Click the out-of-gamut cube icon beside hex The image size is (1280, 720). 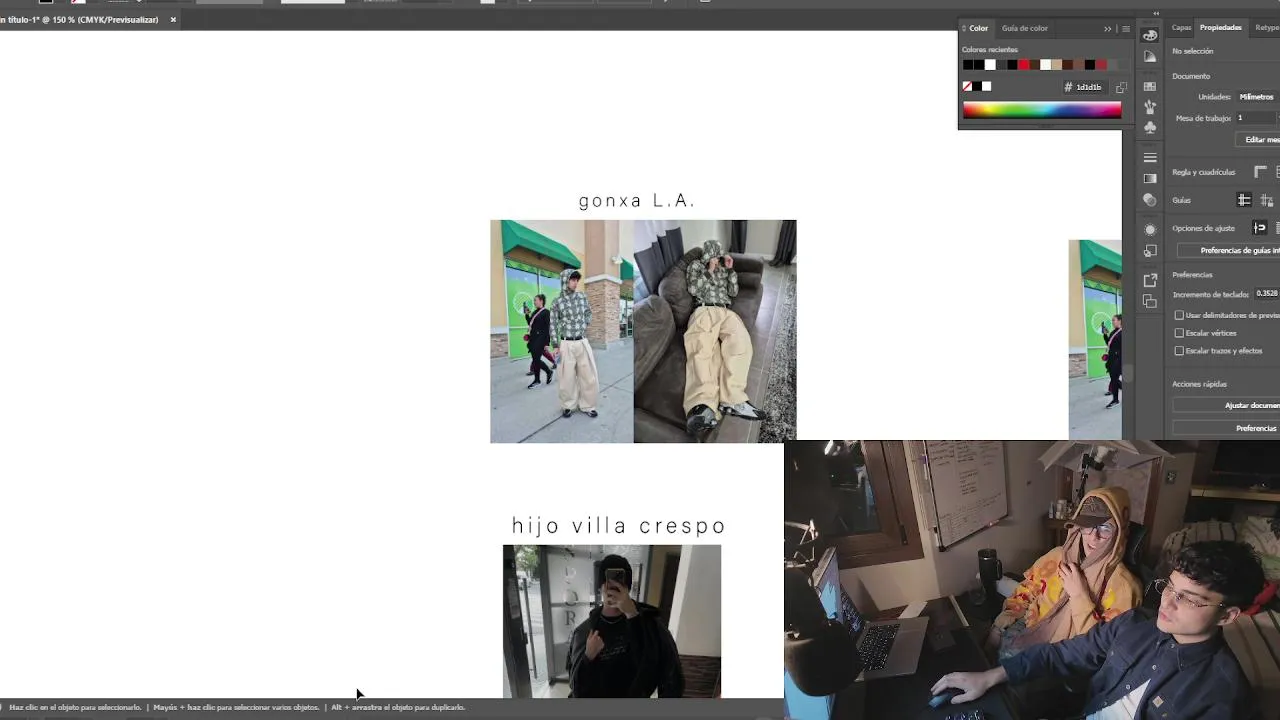pos(1121,87)
